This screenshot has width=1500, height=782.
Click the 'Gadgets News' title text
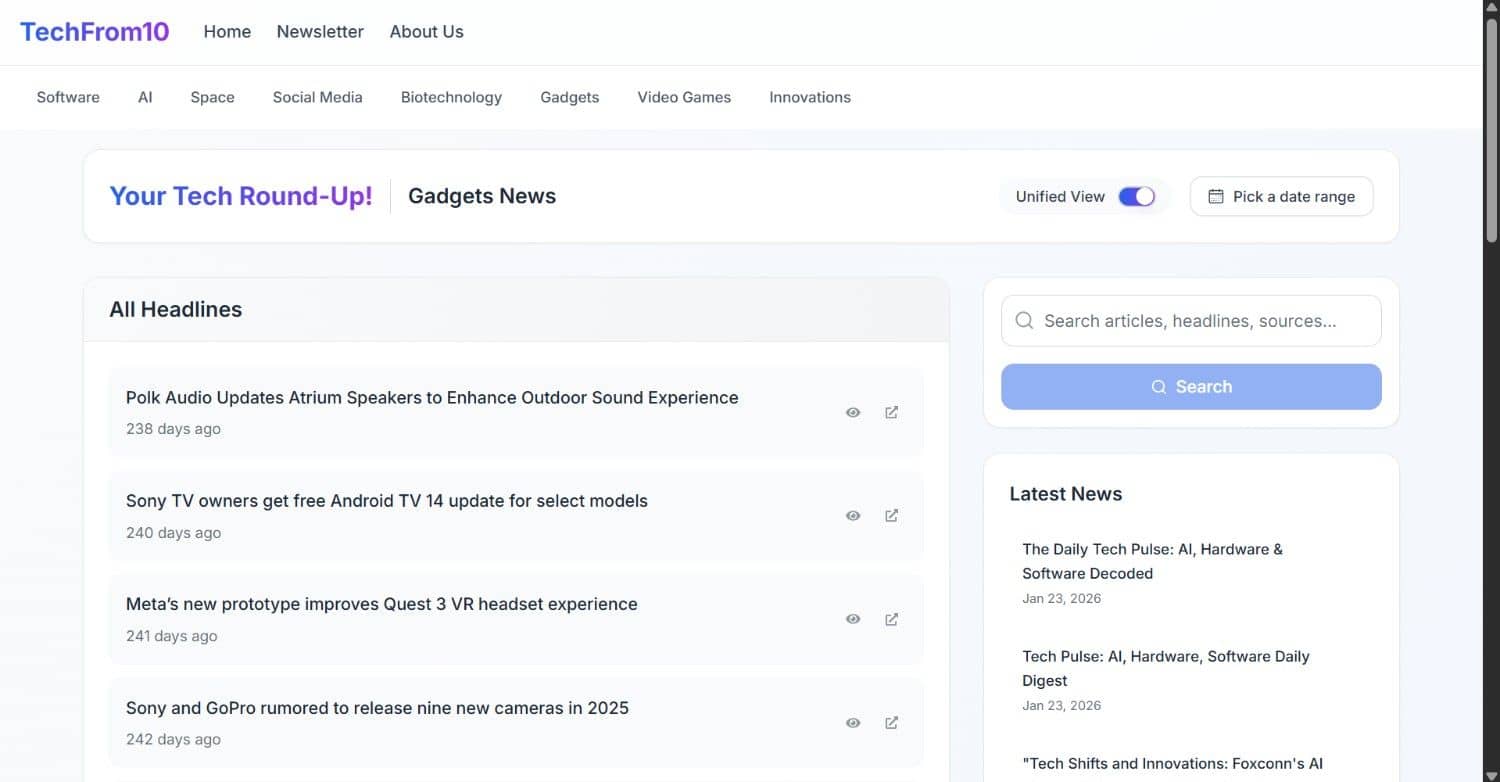(x=482, y=196)
